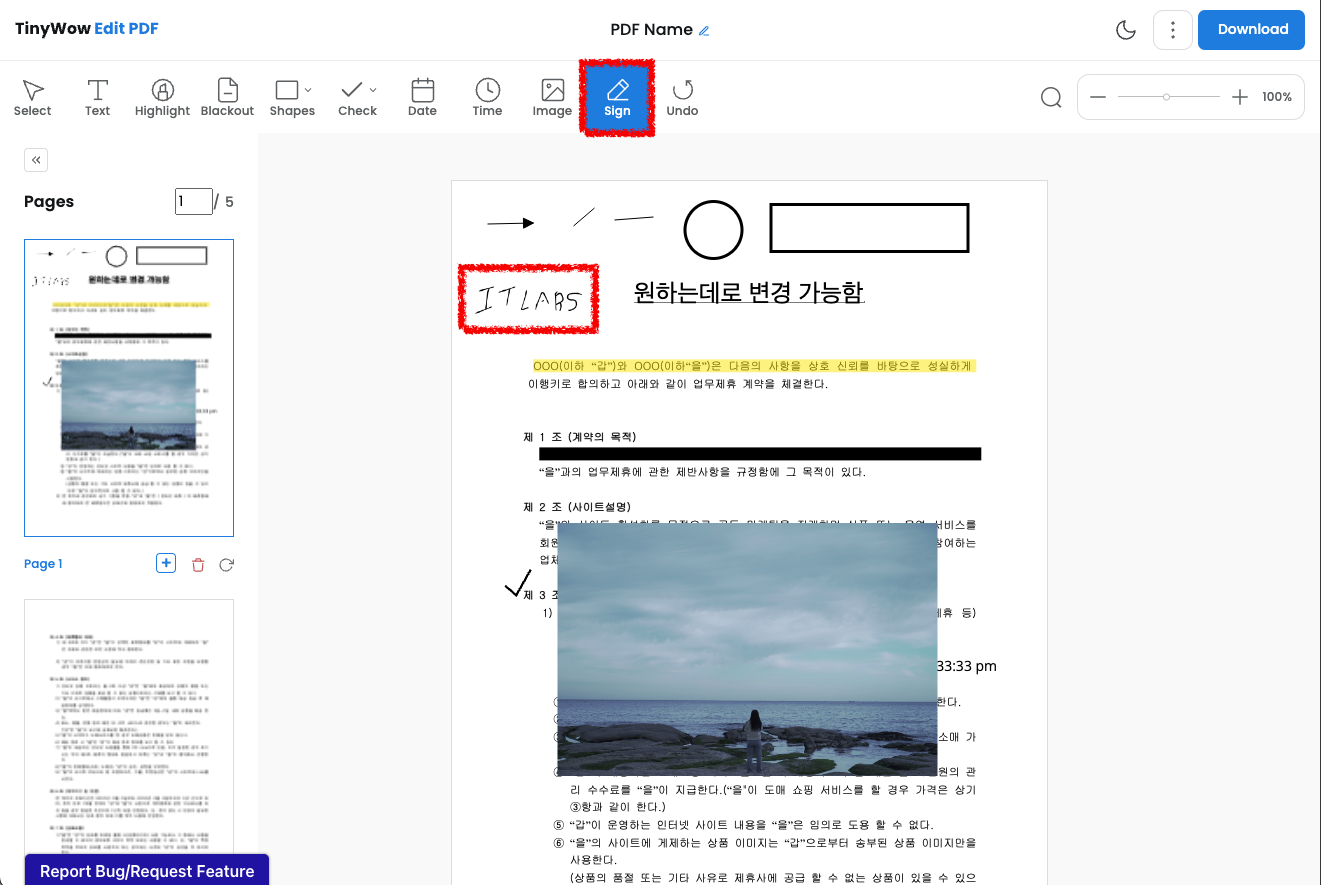Screen dimensions: 1321x885
Task: Collapse the Pages sidebar panel
Action: point(35,160)
